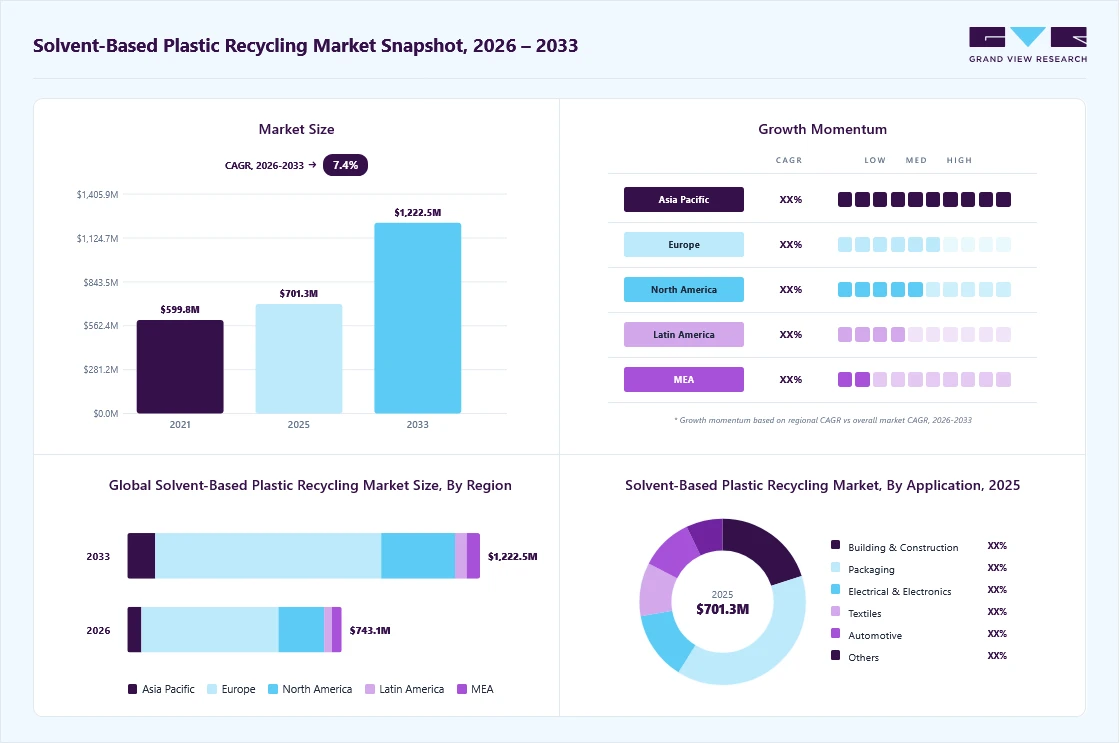Image resolution: width=1120 pixels, height=743 pixels.
Task: Select Asia Pacific segment of 2033 bar
Action: 141,556
